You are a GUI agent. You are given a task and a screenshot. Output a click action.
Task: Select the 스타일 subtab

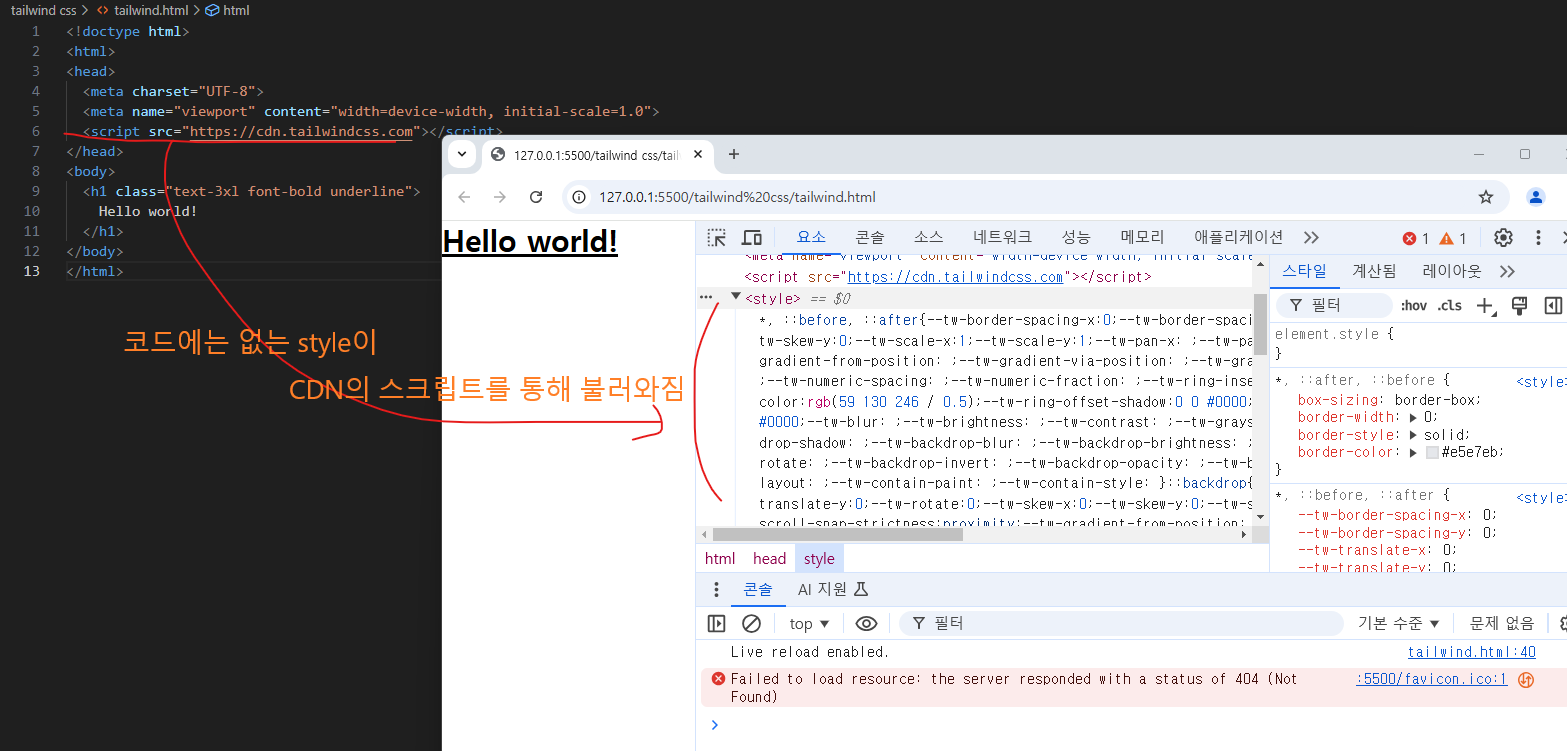(x=1304, y=271)
